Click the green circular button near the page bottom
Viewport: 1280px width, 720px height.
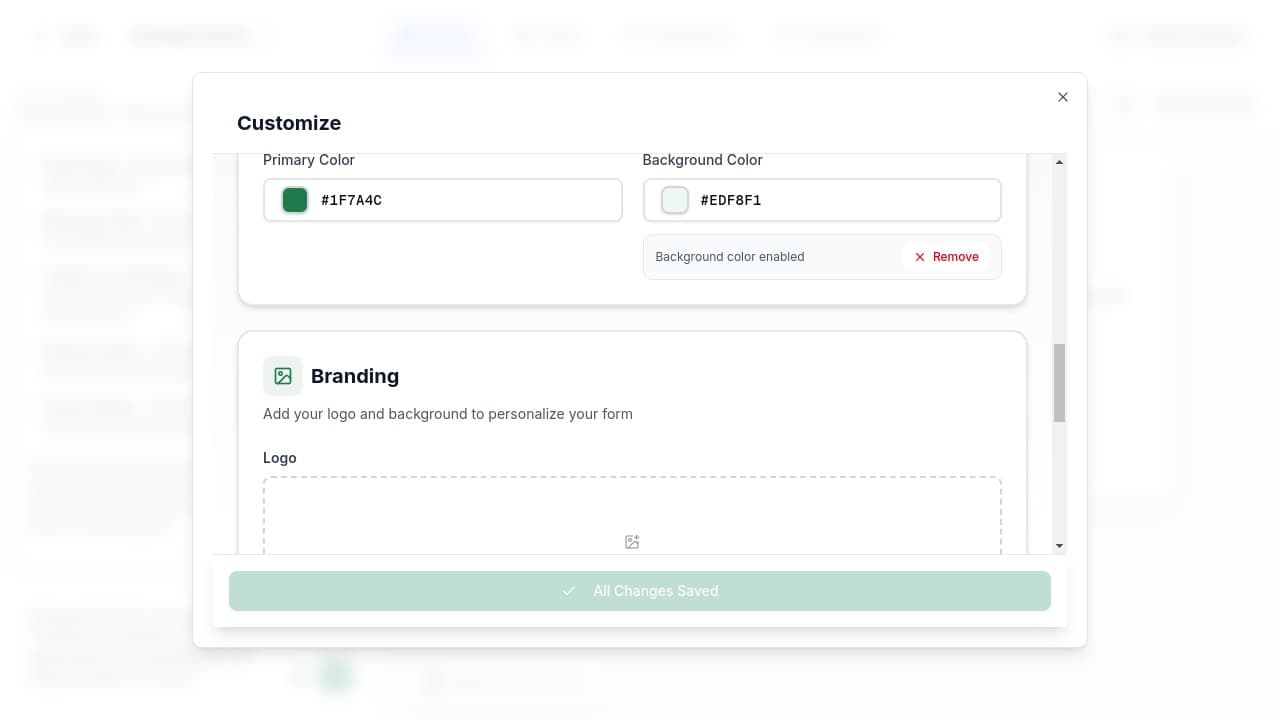tap(336, 674)
